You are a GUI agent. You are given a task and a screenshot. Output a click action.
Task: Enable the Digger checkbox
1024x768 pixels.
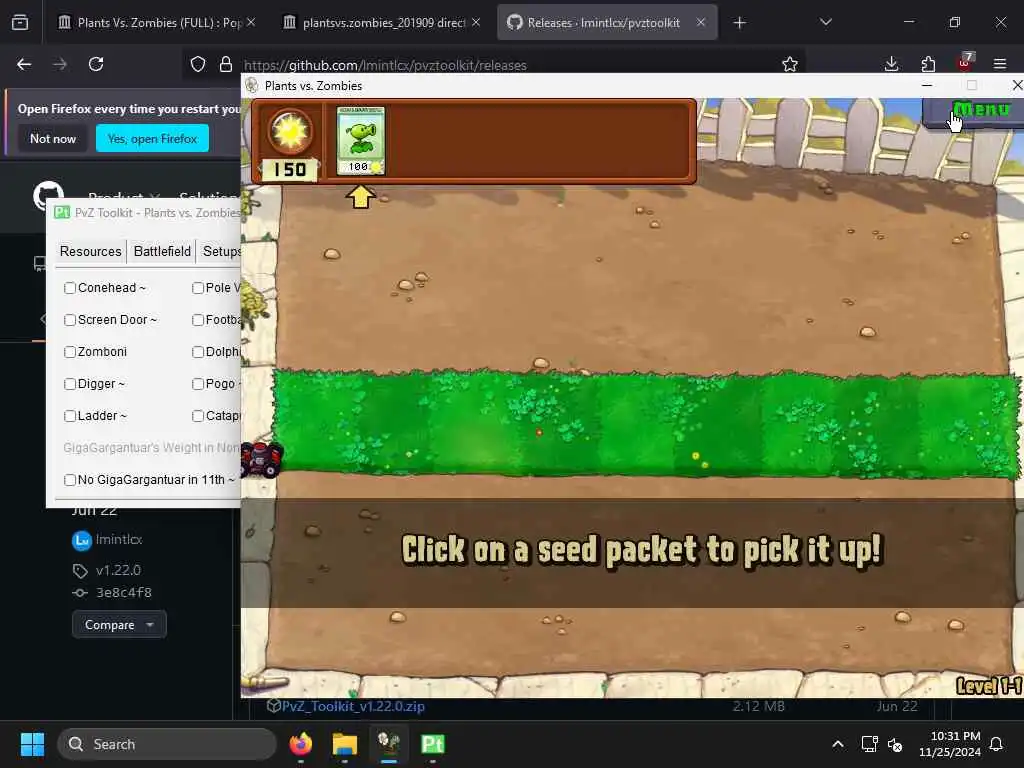70,384
